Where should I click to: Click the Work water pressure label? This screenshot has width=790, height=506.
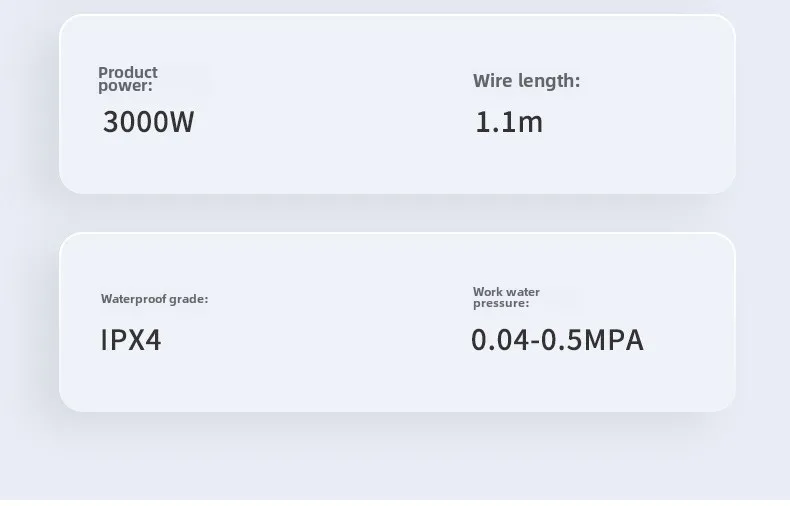click(506, 297)
